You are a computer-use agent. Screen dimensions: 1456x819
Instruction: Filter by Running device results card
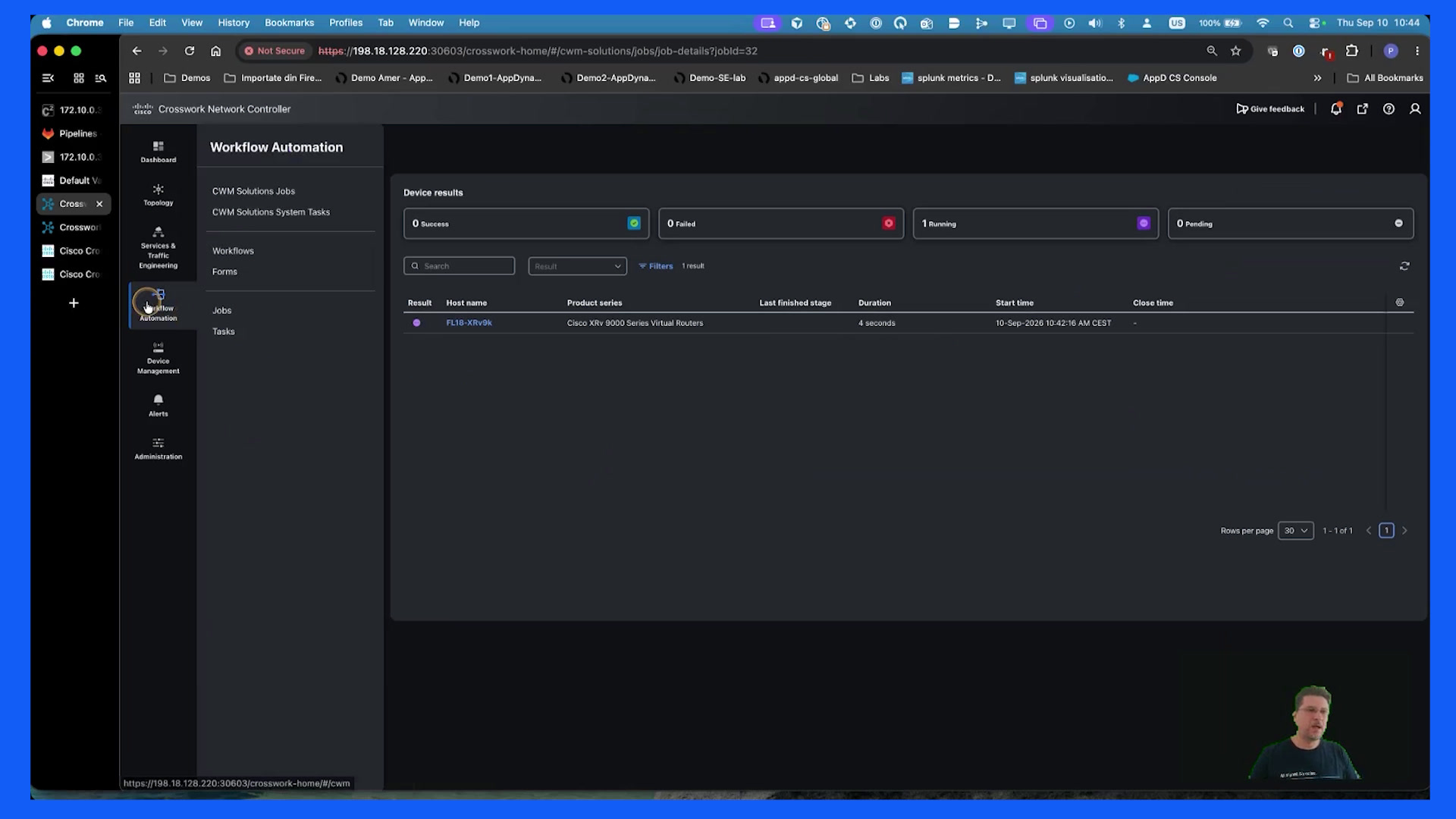click(1036, 224)
